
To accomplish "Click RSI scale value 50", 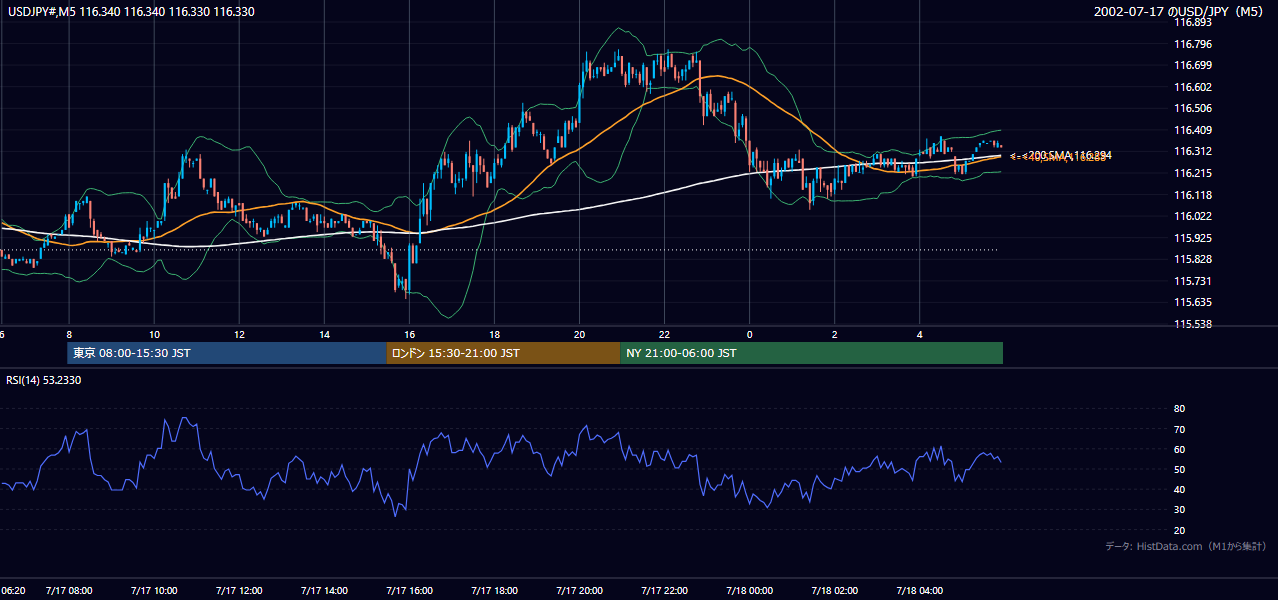I will 1179,469.
